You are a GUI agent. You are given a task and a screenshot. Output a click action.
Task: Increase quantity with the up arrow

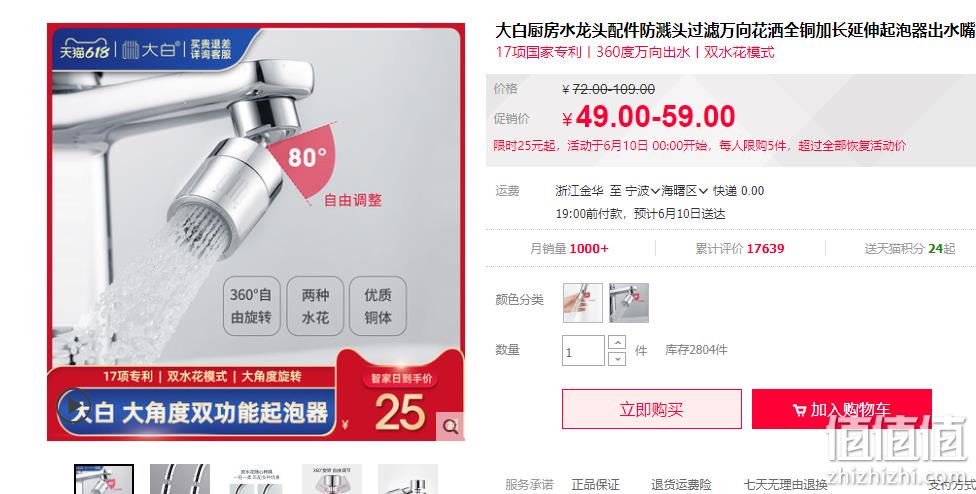(x=617, y=342)
